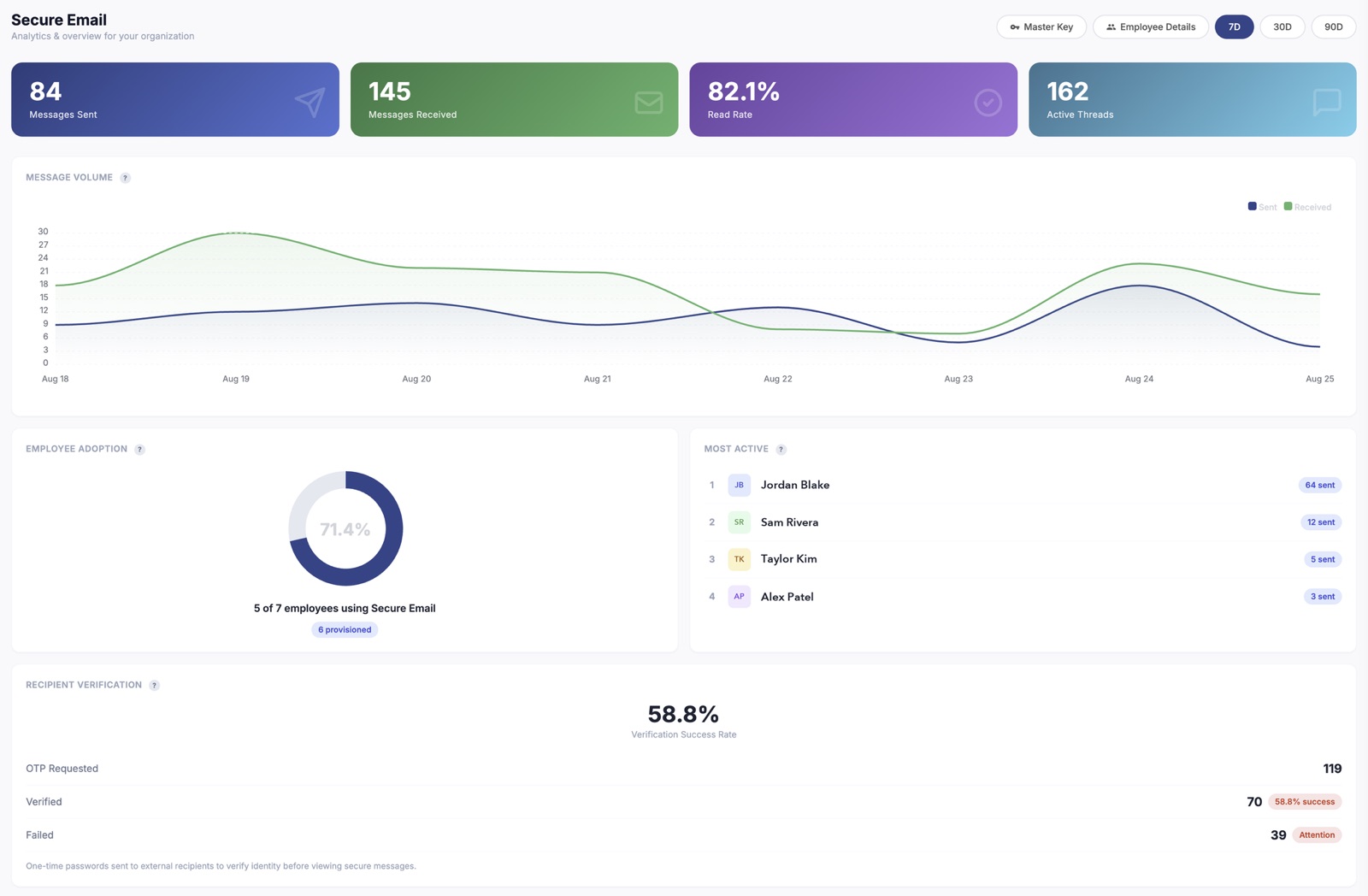Click the Secure Email page title
This screenshot has width=1368, height=896.
click(59, 20)
